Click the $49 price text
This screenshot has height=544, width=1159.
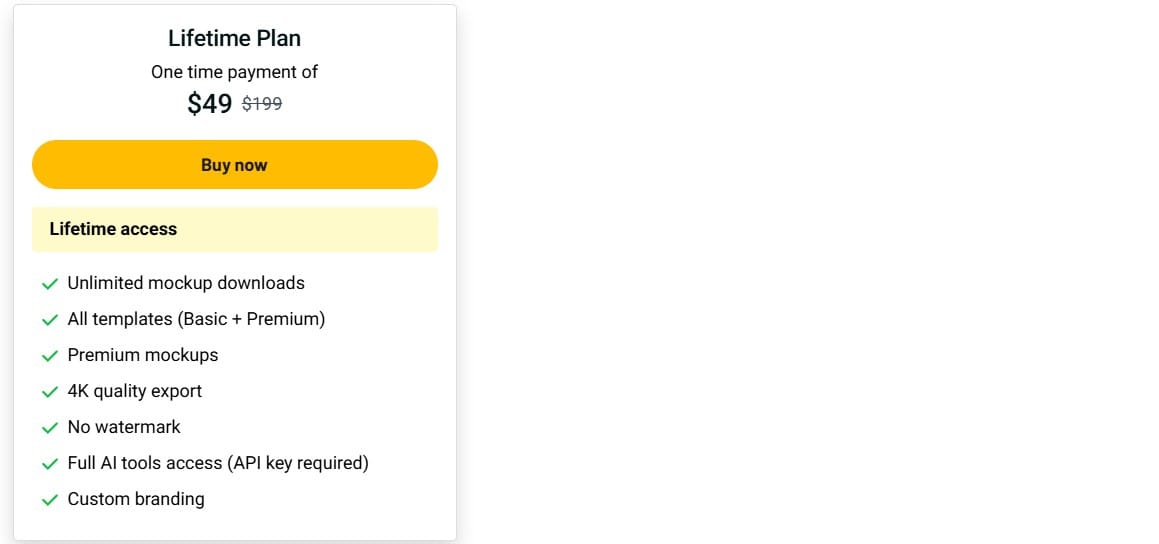(x=210, y=103)
